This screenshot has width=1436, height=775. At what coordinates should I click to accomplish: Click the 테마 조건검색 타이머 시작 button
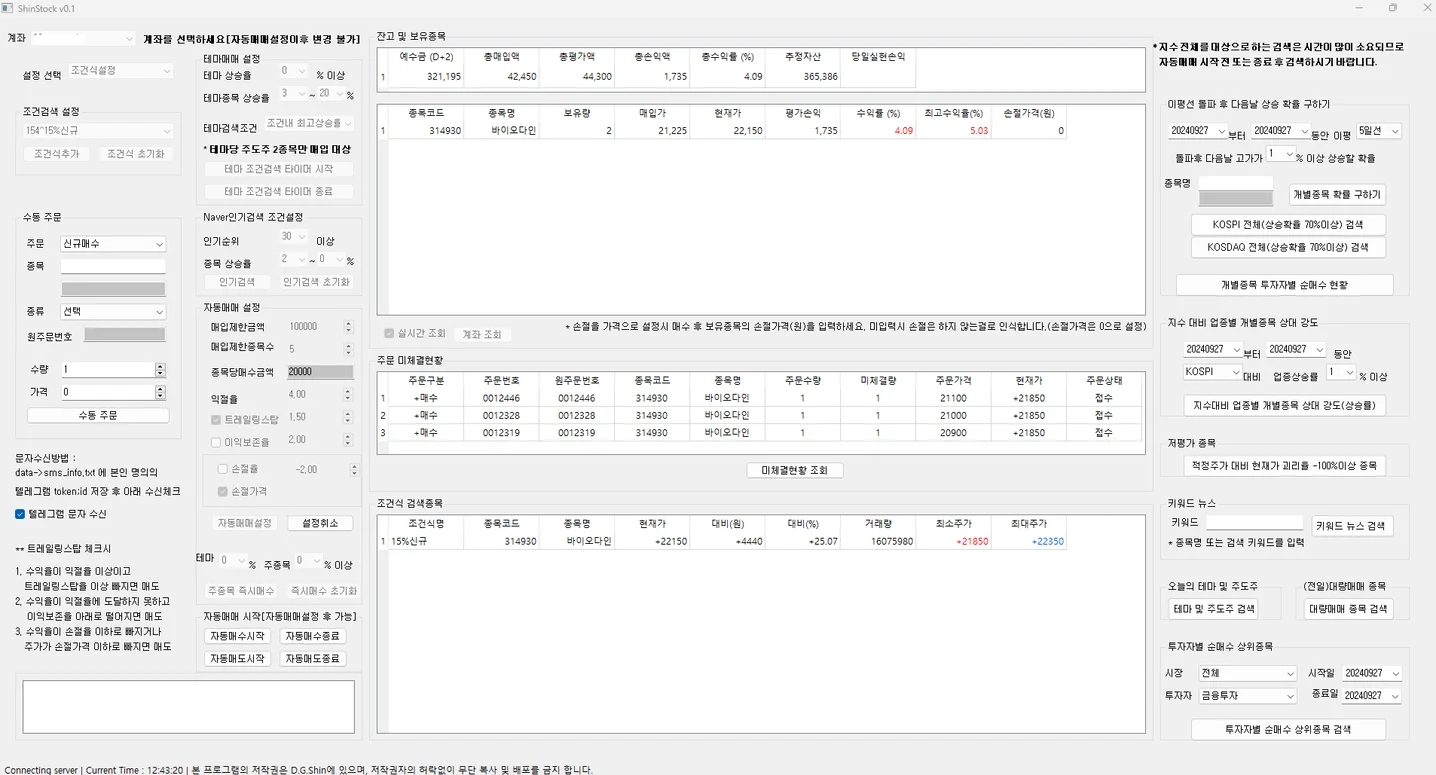279,169
